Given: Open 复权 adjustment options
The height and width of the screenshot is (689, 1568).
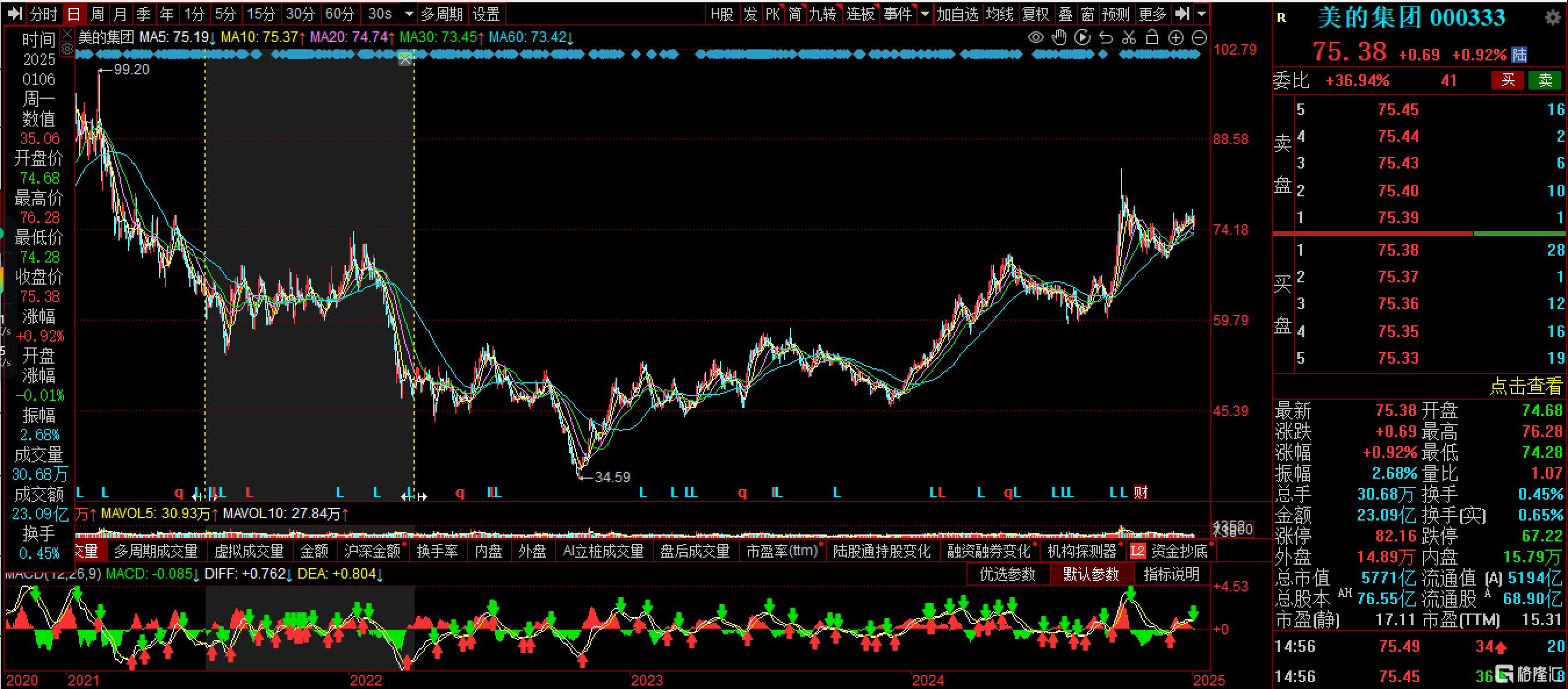Looking at the screenshot, I should pos(1036,13).
